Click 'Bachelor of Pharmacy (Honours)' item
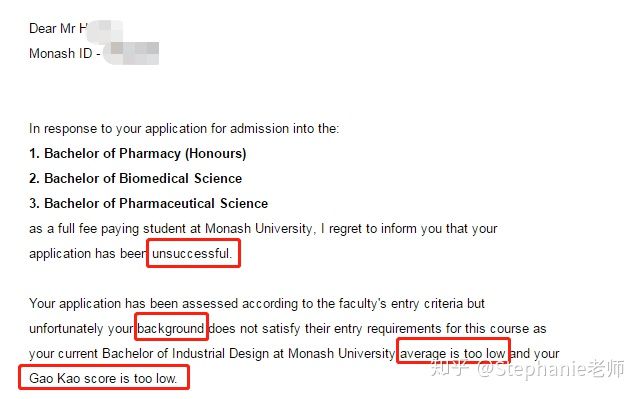The height and width of the screenshot is (399, 641). (x=138, y=154)
